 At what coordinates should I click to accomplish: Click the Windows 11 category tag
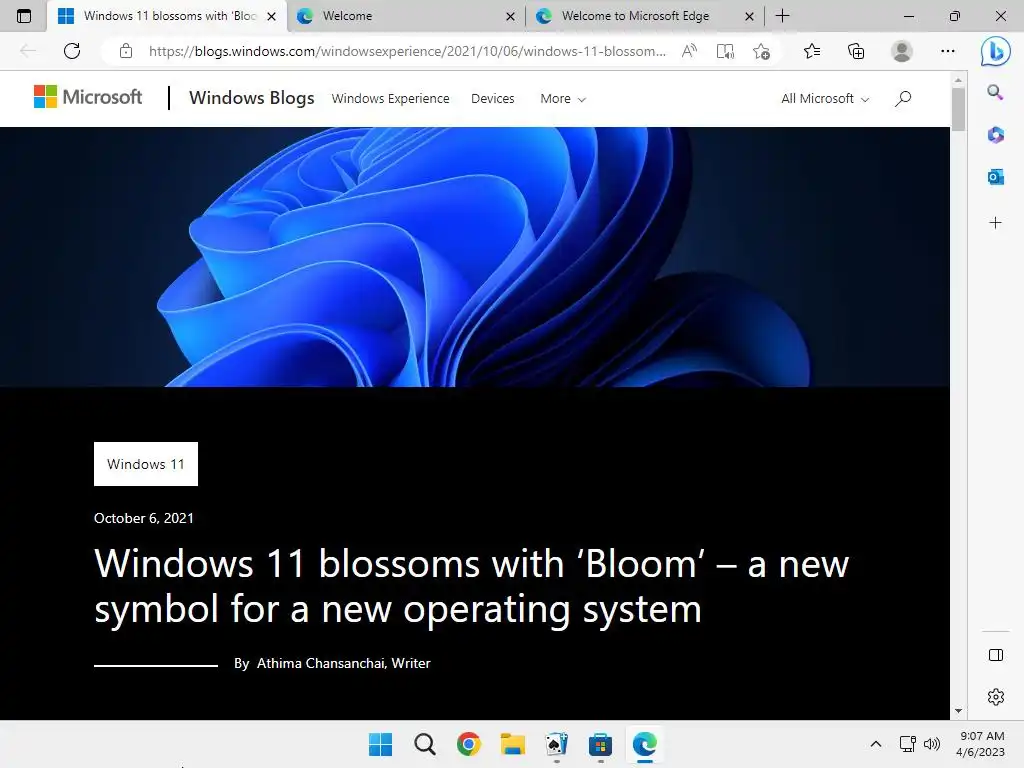[146, 464]
